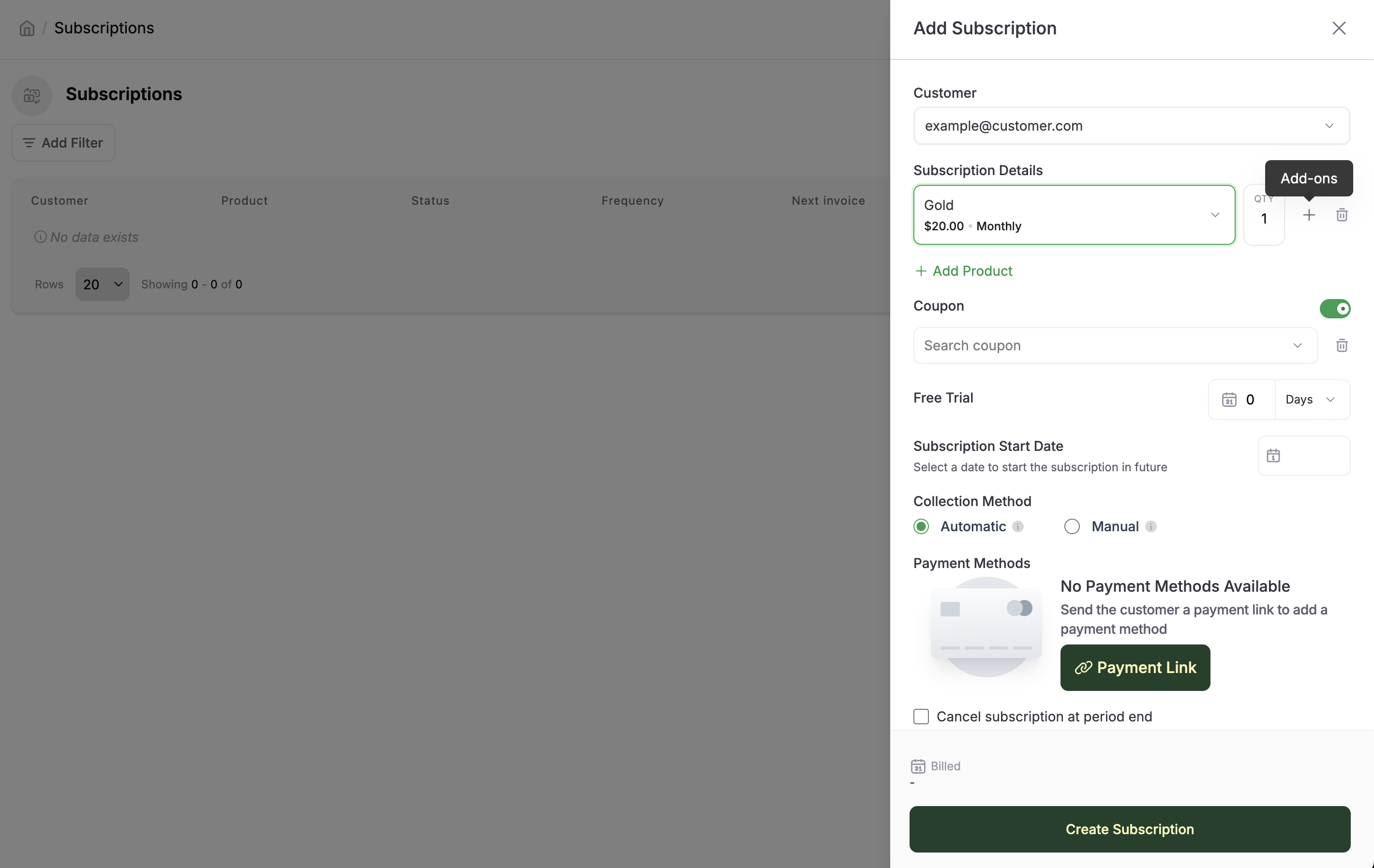The height and width of the screenshot is (868, 1374).
Task: Click the info icon beside Automatic
Action: tap(1018, 526)
